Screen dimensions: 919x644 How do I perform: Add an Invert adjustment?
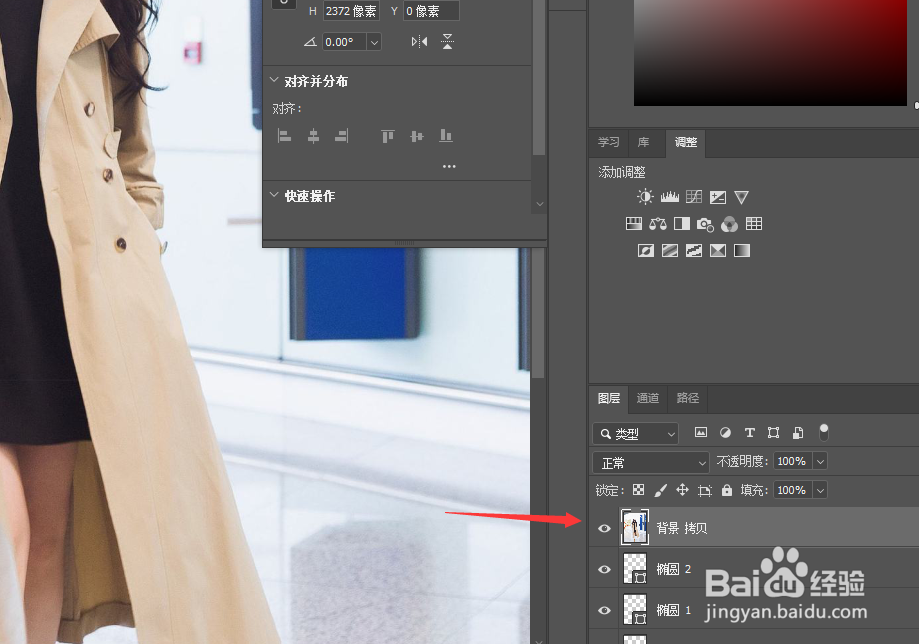point(645,251)
